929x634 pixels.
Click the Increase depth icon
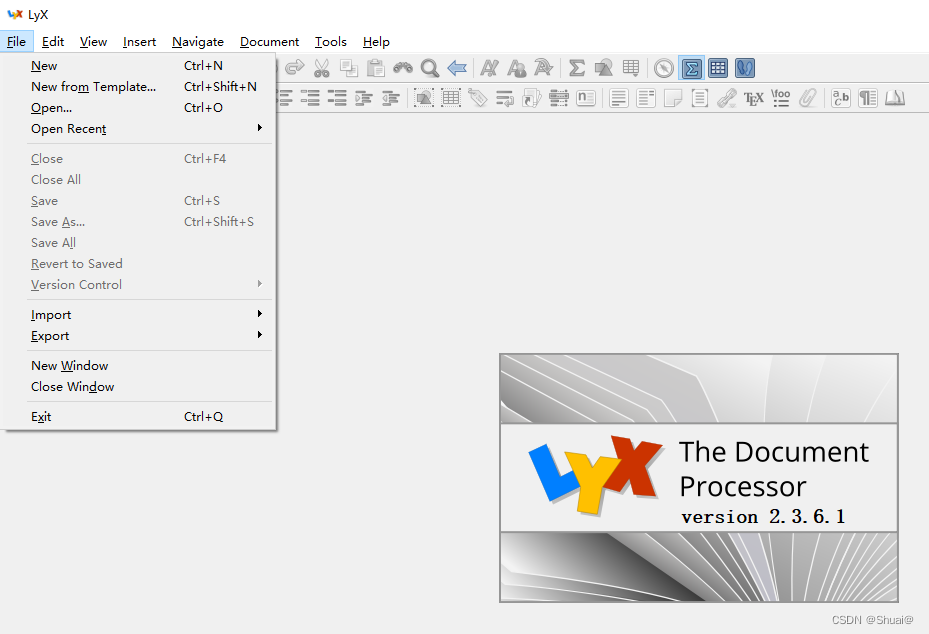click(364, 98)
